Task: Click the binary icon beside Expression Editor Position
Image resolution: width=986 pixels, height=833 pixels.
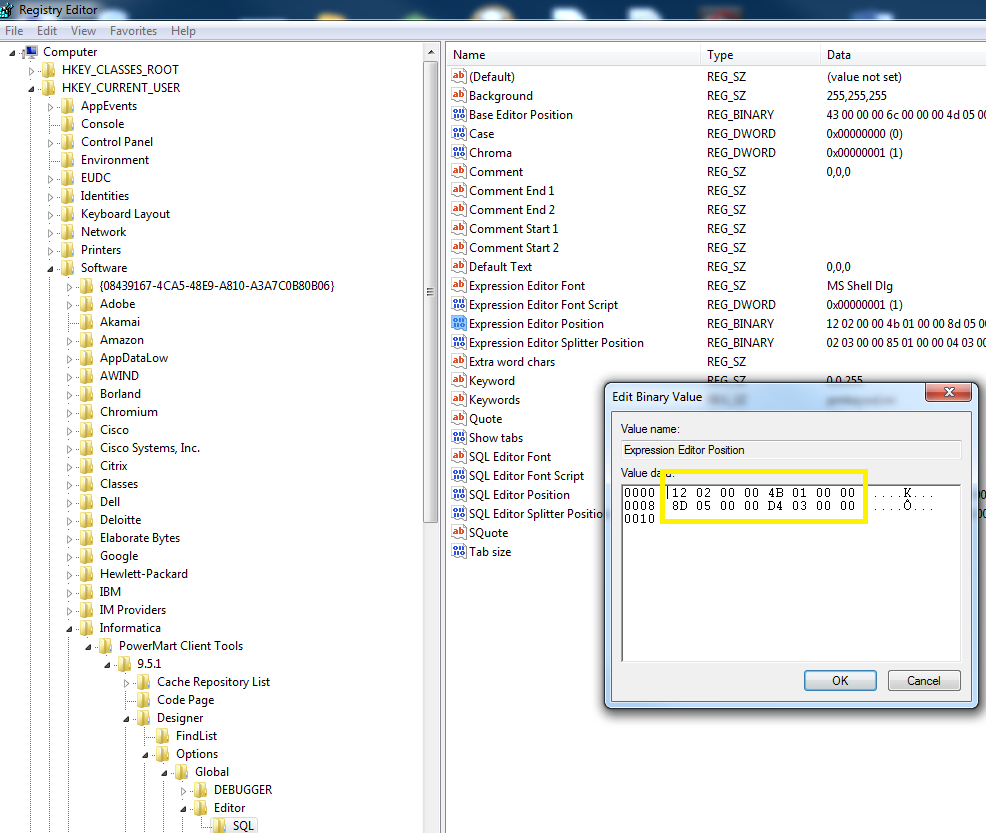Action: pos(457,323)
